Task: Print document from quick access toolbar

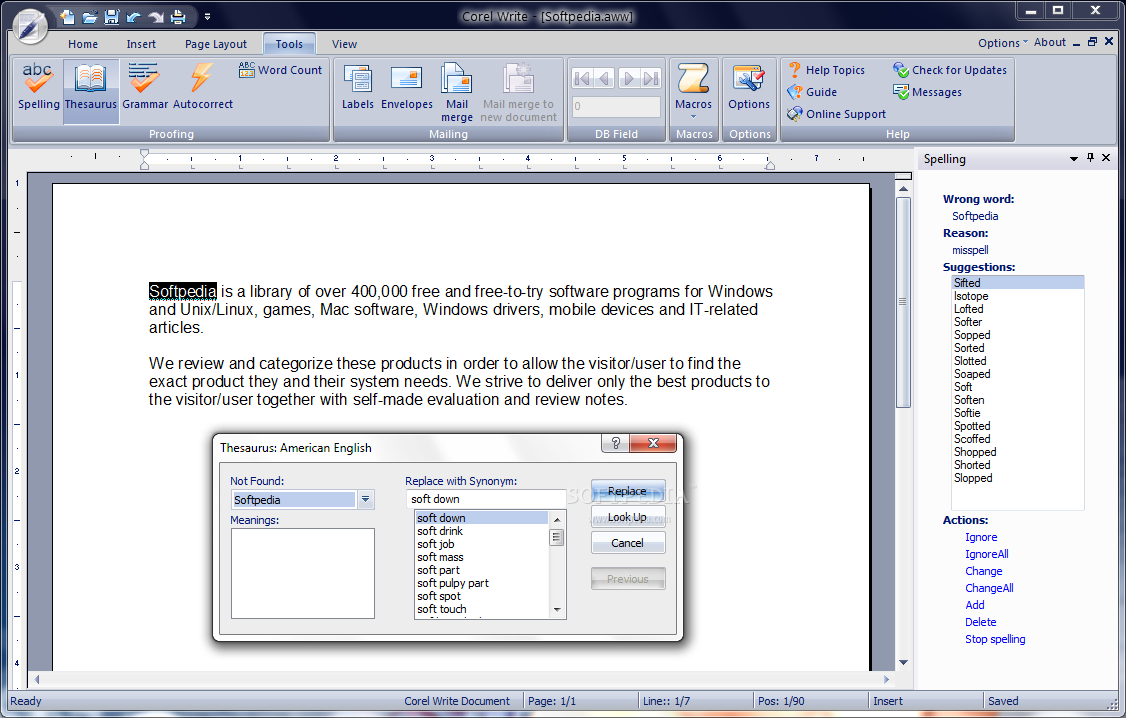Action: [x=178, y=16]
